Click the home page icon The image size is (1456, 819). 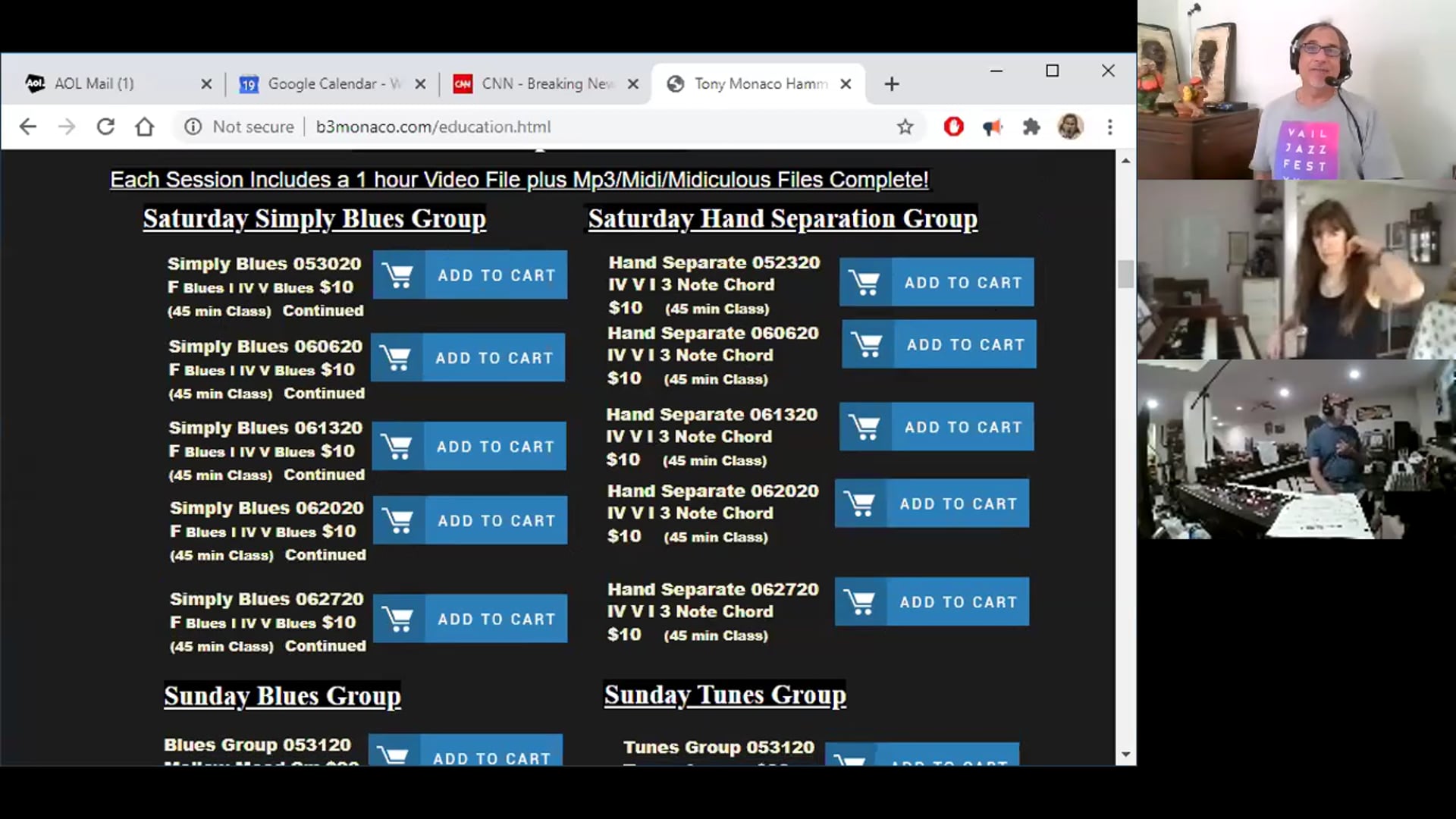[x=144, y=127]
